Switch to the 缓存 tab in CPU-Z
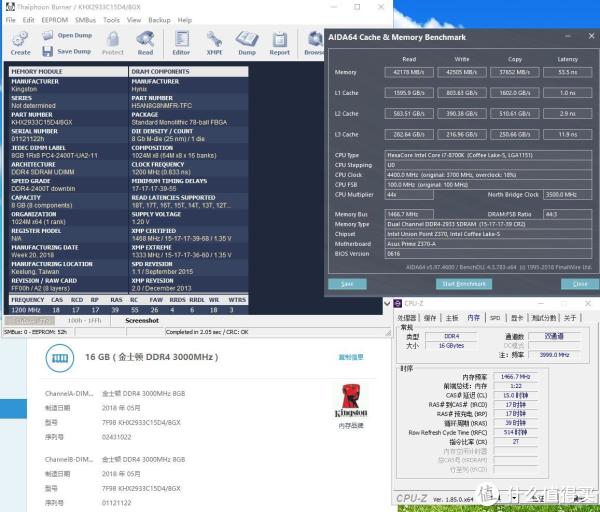 430,318
